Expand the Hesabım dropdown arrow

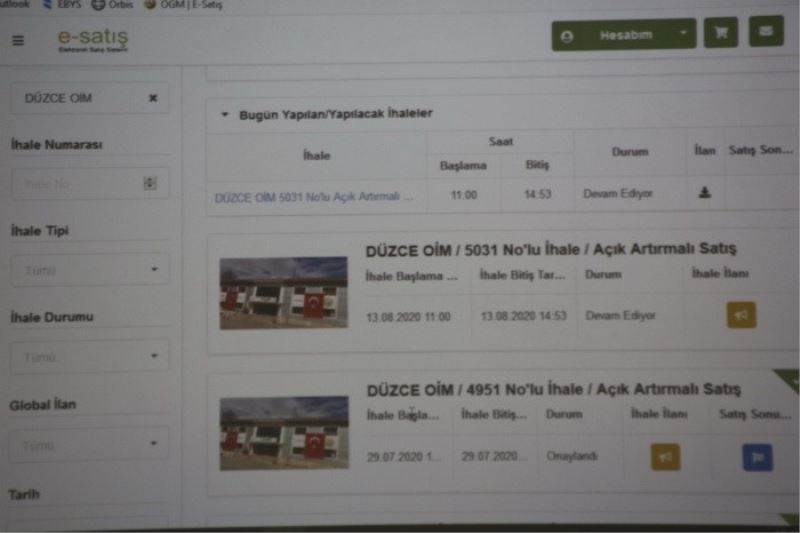click(684, 34)
